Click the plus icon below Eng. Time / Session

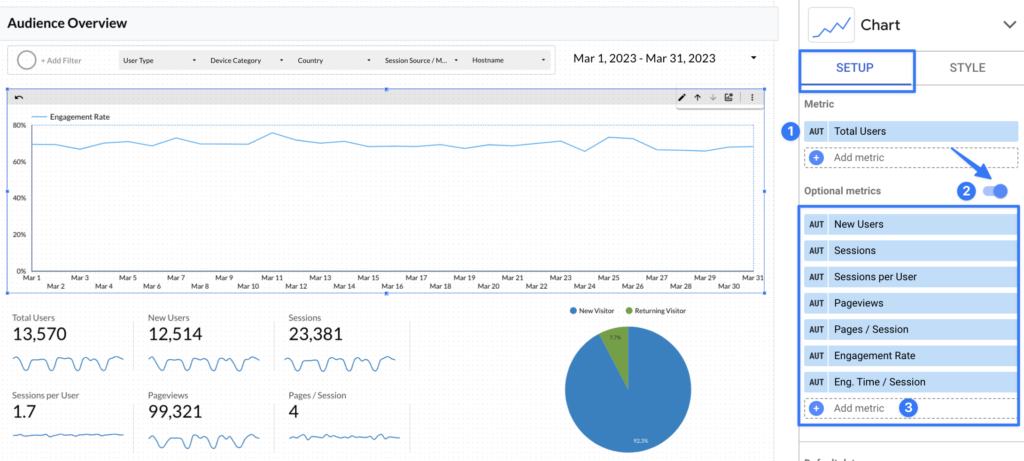816,408
